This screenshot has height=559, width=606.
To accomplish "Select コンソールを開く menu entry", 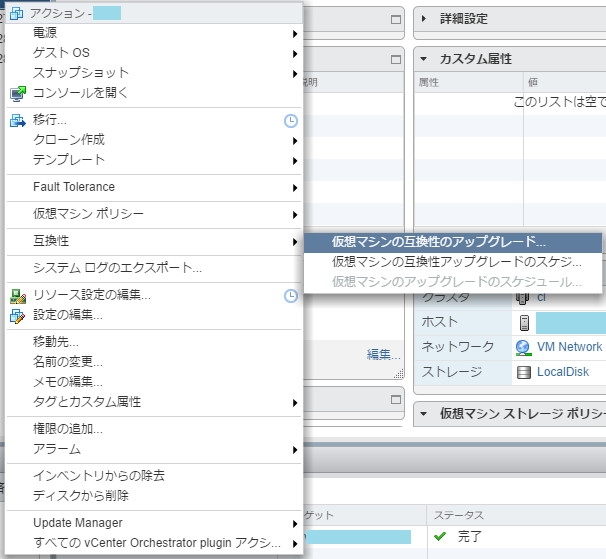I will tap(154, 93).
